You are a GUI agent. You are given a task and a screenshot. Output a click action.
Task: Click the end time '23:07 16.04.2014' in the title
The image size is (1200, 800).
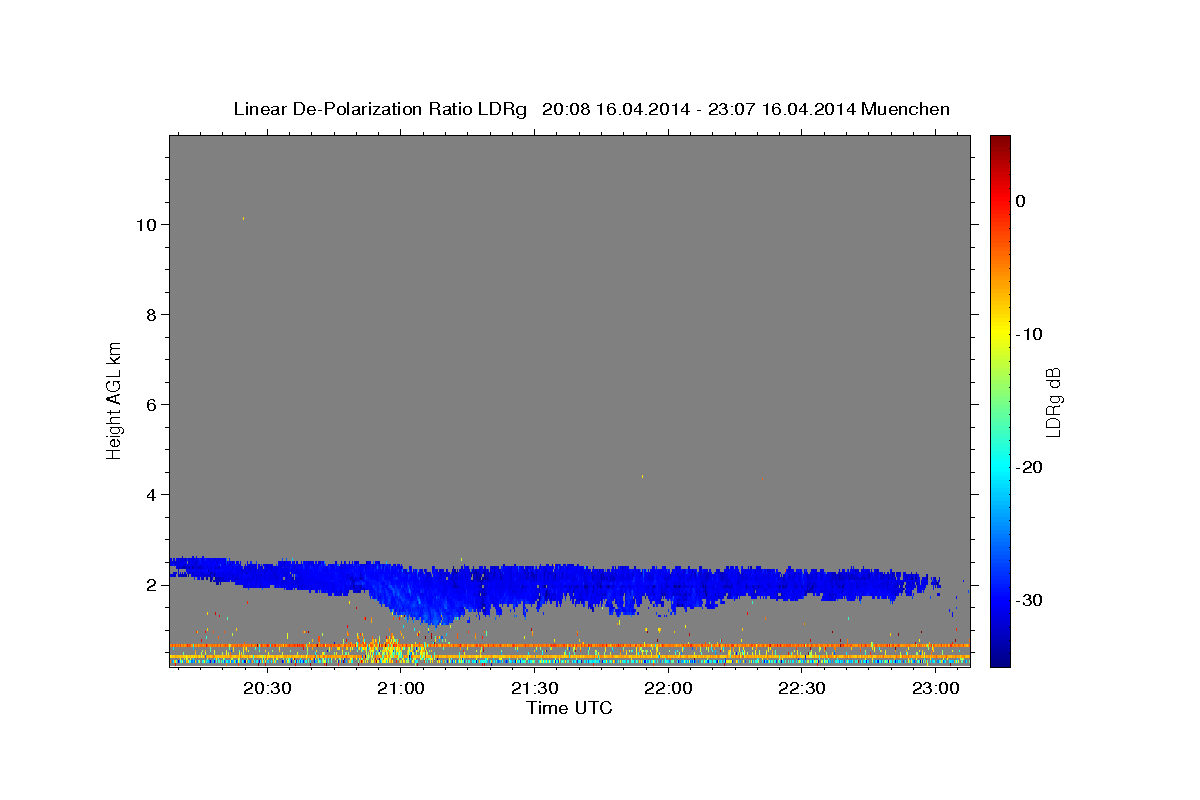click(781, 109)
